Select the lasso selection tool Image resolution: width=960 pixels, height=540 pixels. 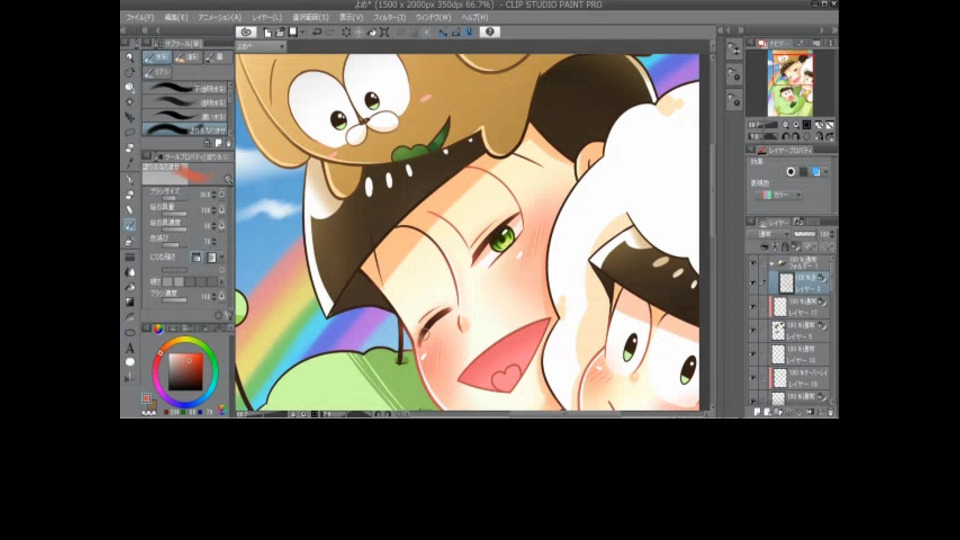[130, 133]
